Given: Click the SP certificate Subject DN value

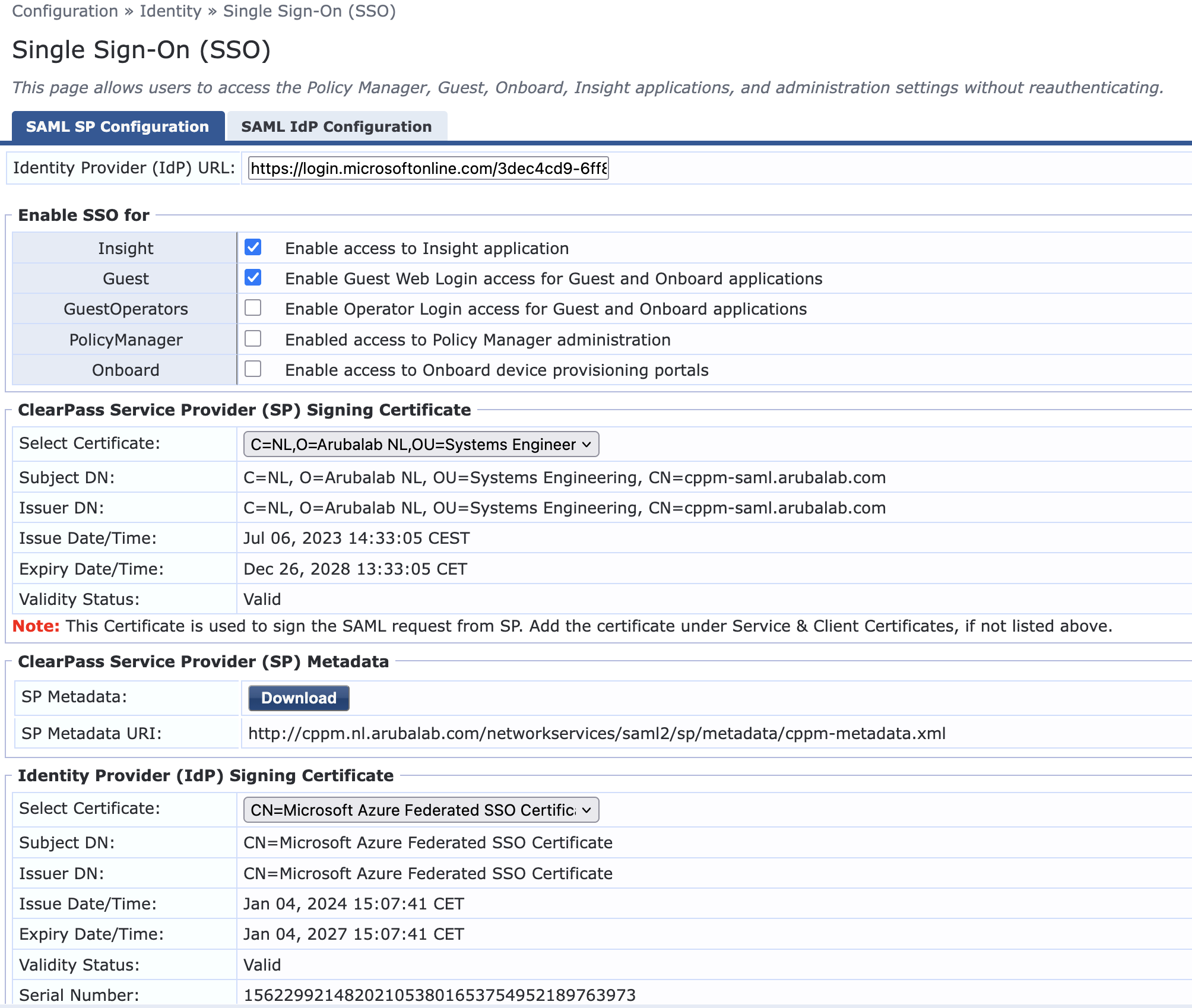Looking at the screenshot, I should pos(564,478).
